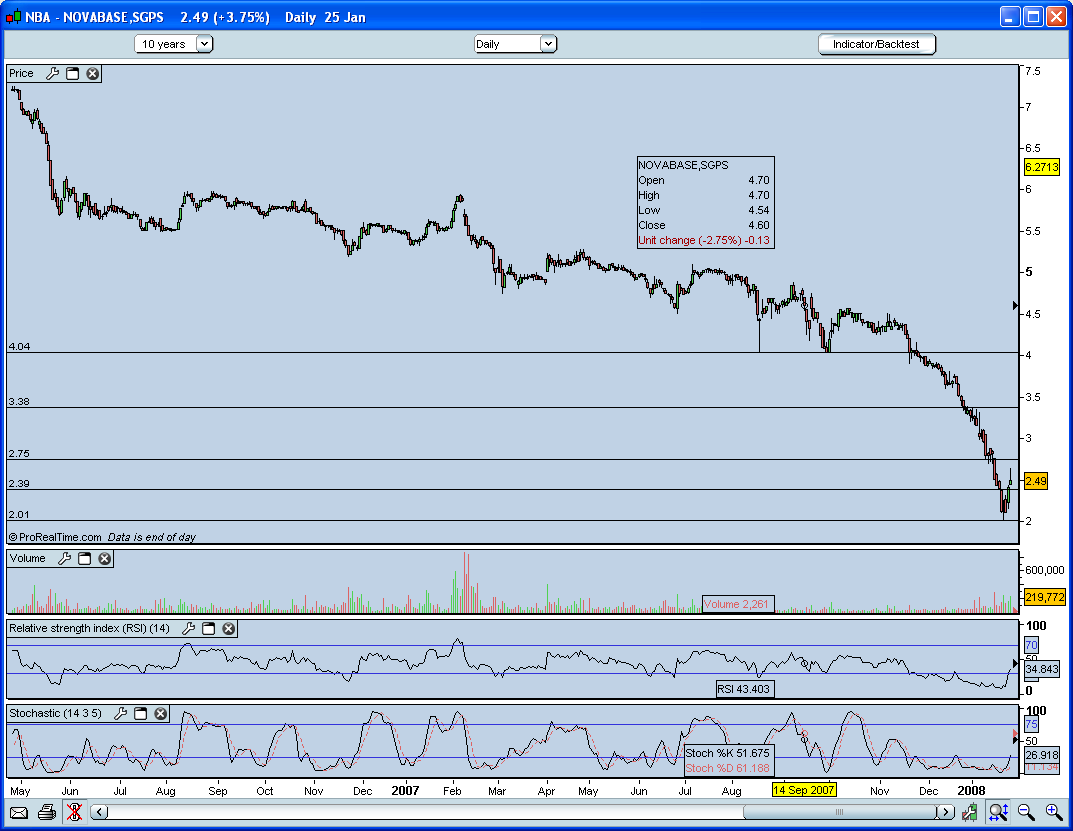Click the Unit change -2.75% text
The width and height of the screenshot is (1073, 831).
click(704, 240)
